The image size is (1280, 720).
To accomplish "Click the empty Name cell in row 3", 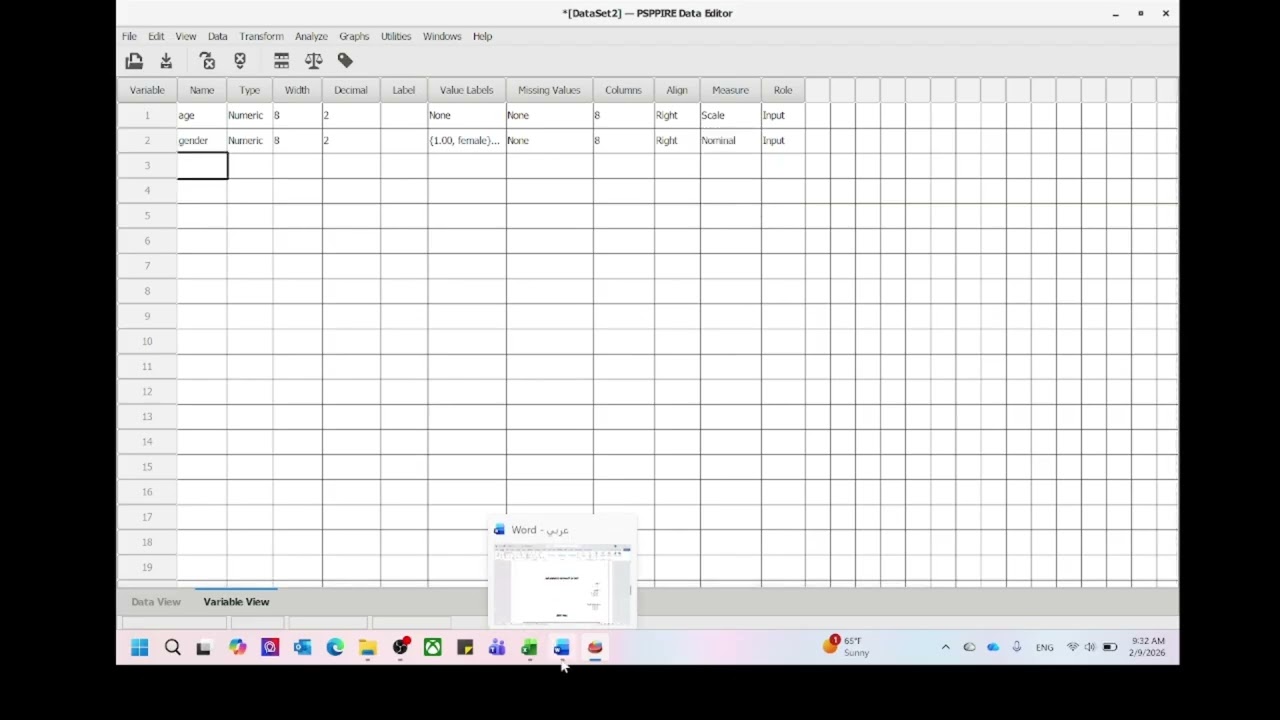I will point(202,165).
